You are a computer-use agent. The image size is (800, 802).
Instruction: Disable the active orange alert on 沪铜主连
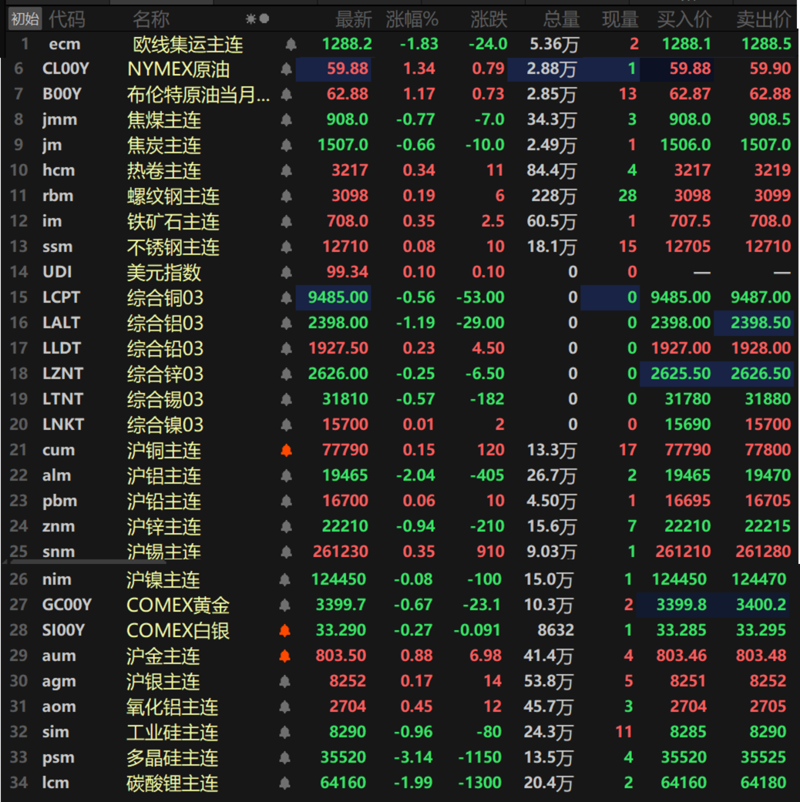click(x=287, y=450)
